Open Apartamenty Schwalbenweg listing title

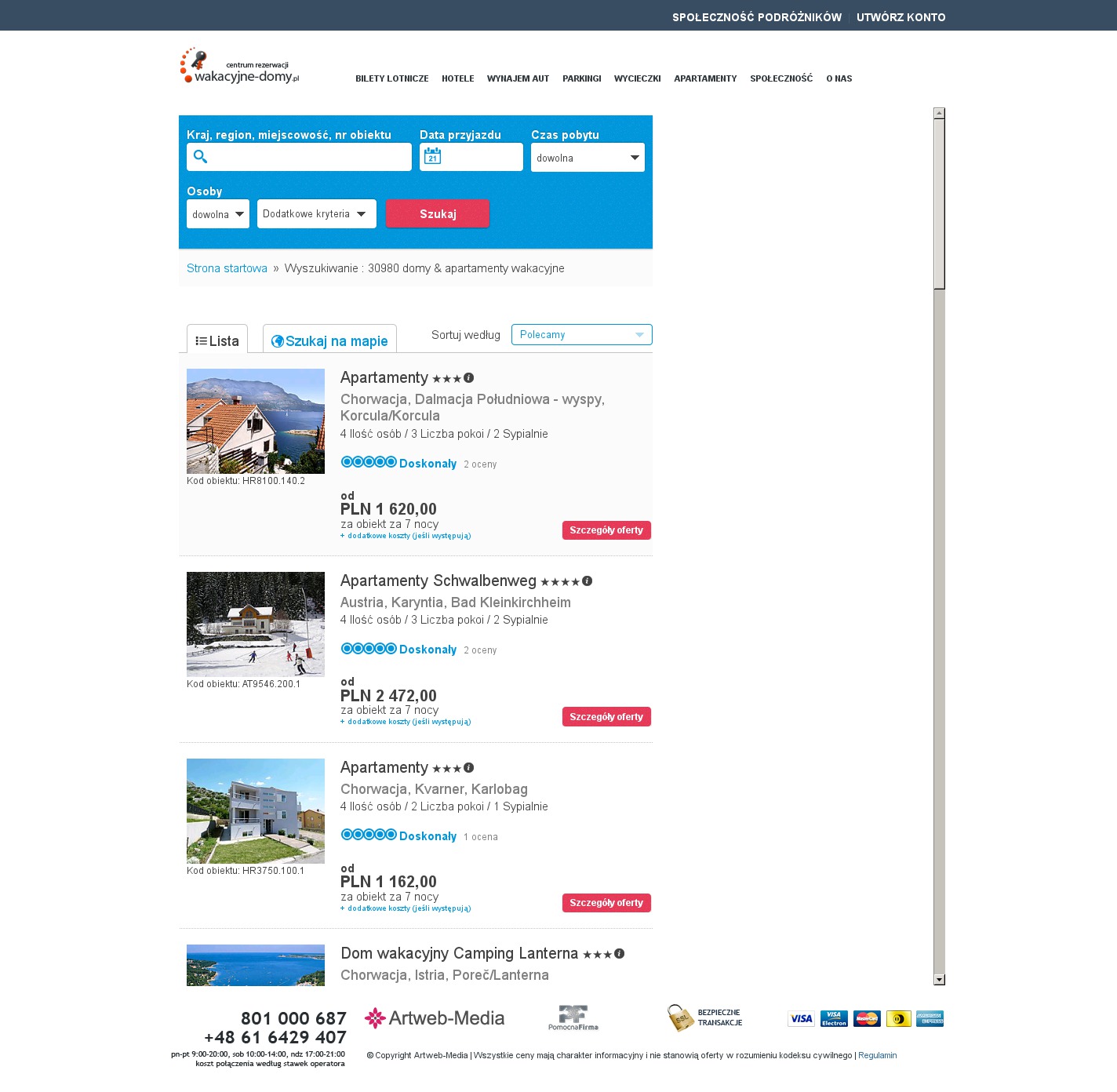click(x=438, y=581)
